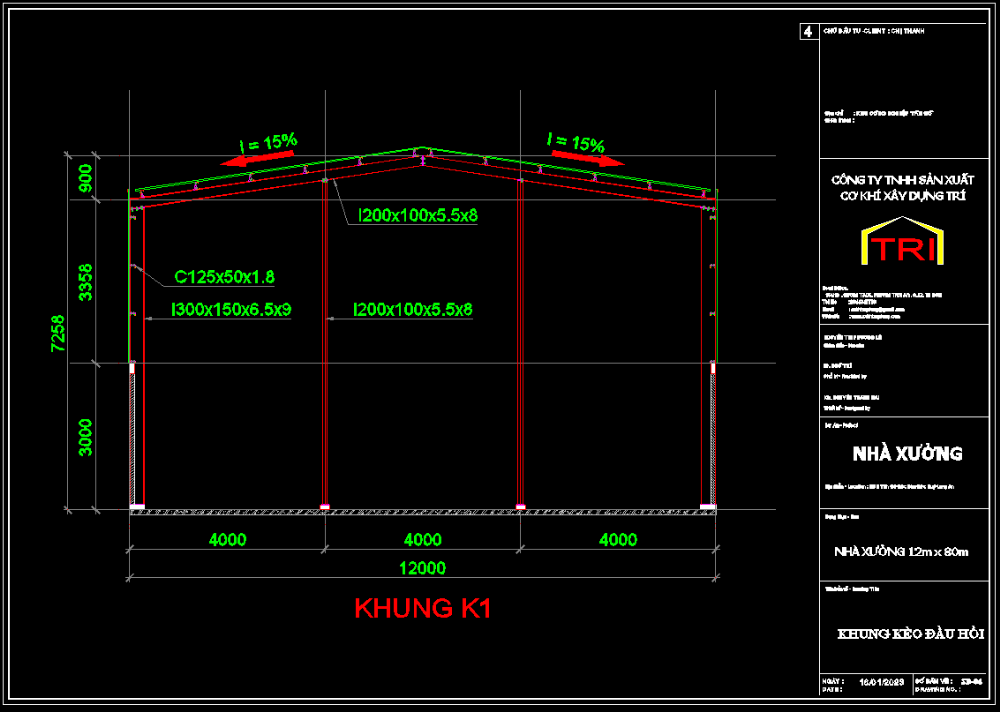Pick the '4000' dimension of the right bay

coord(618,540)
